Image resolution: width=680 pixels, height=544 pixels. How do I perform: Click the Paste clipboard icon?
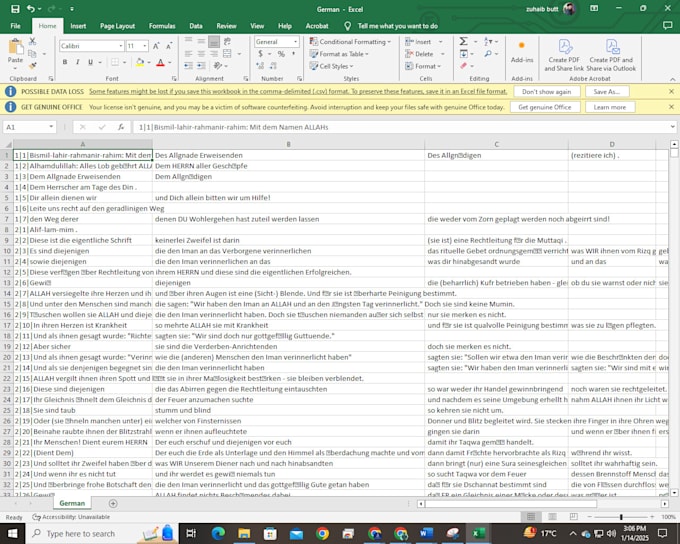click(x=16, y=48)
